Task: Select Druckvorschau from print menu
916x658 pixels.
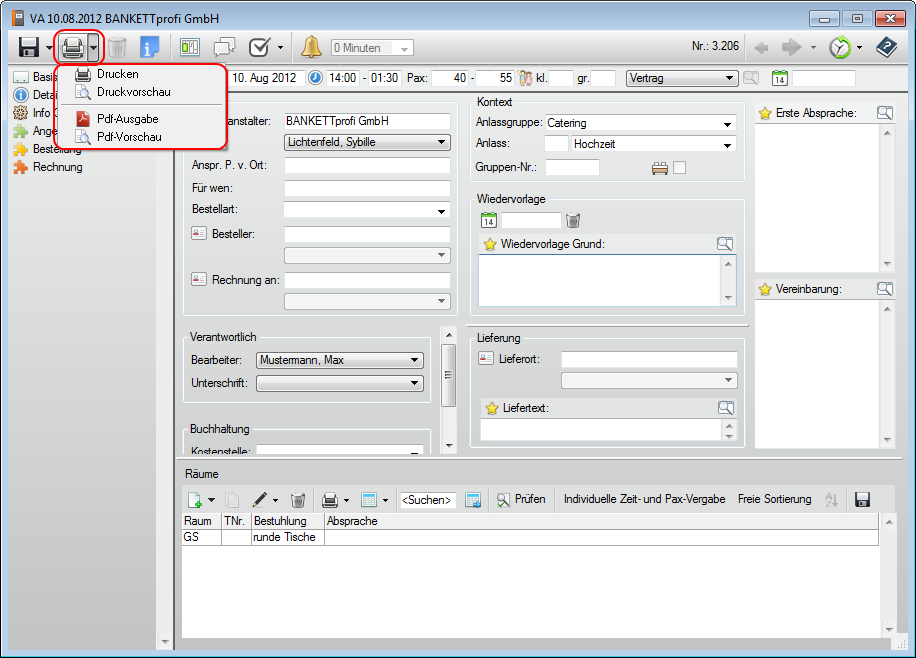Action: point(133,92)
